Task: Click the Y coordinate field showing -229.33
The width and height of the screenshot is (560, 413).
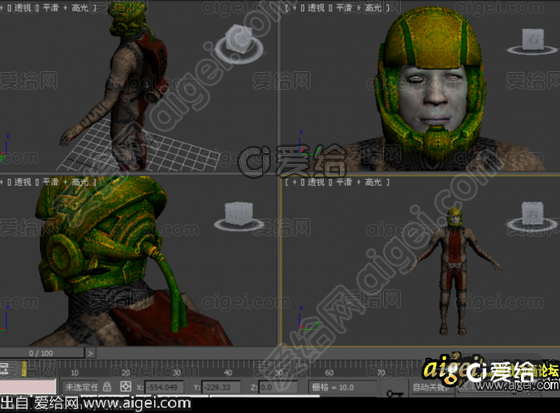Action: coord(221,387)
